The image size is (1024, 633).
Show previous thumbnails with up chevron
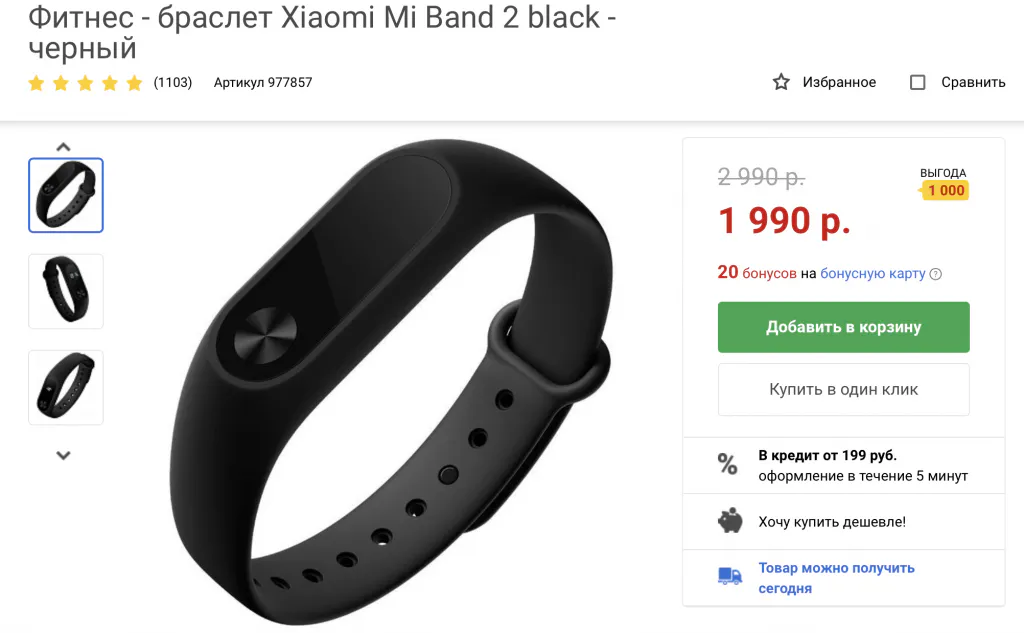coord(63,147)
